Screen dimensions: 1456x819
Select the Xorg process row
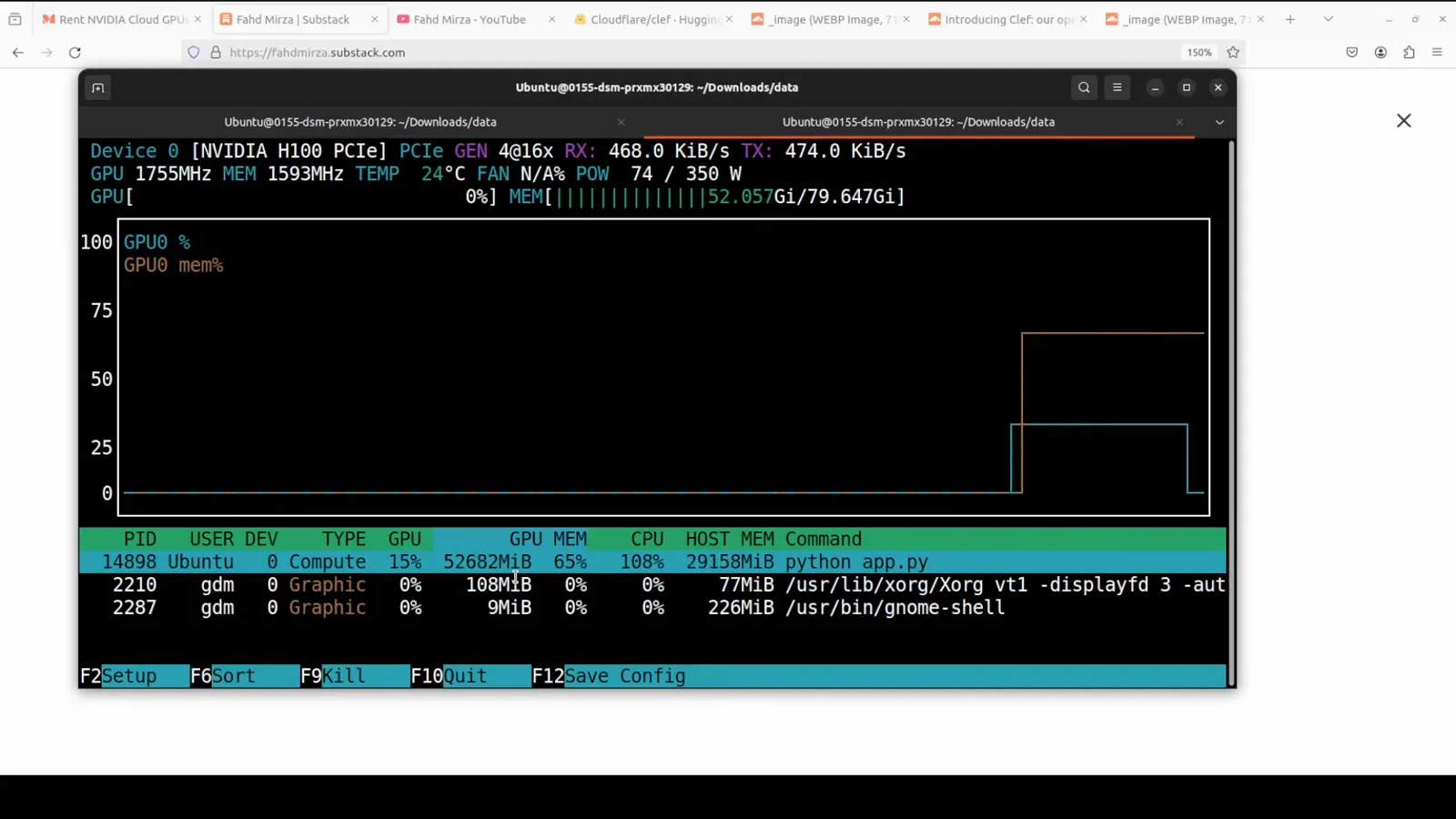[x=652, y=585]
